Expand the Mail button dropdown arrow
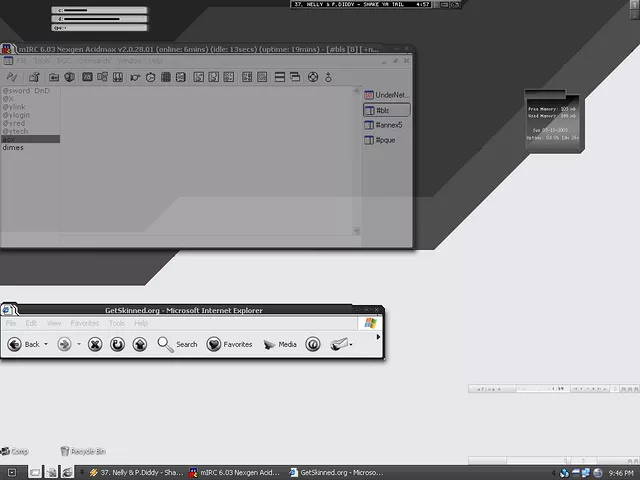Image resolution: width=640 pixels, height=480 pixels. point(353,344)
